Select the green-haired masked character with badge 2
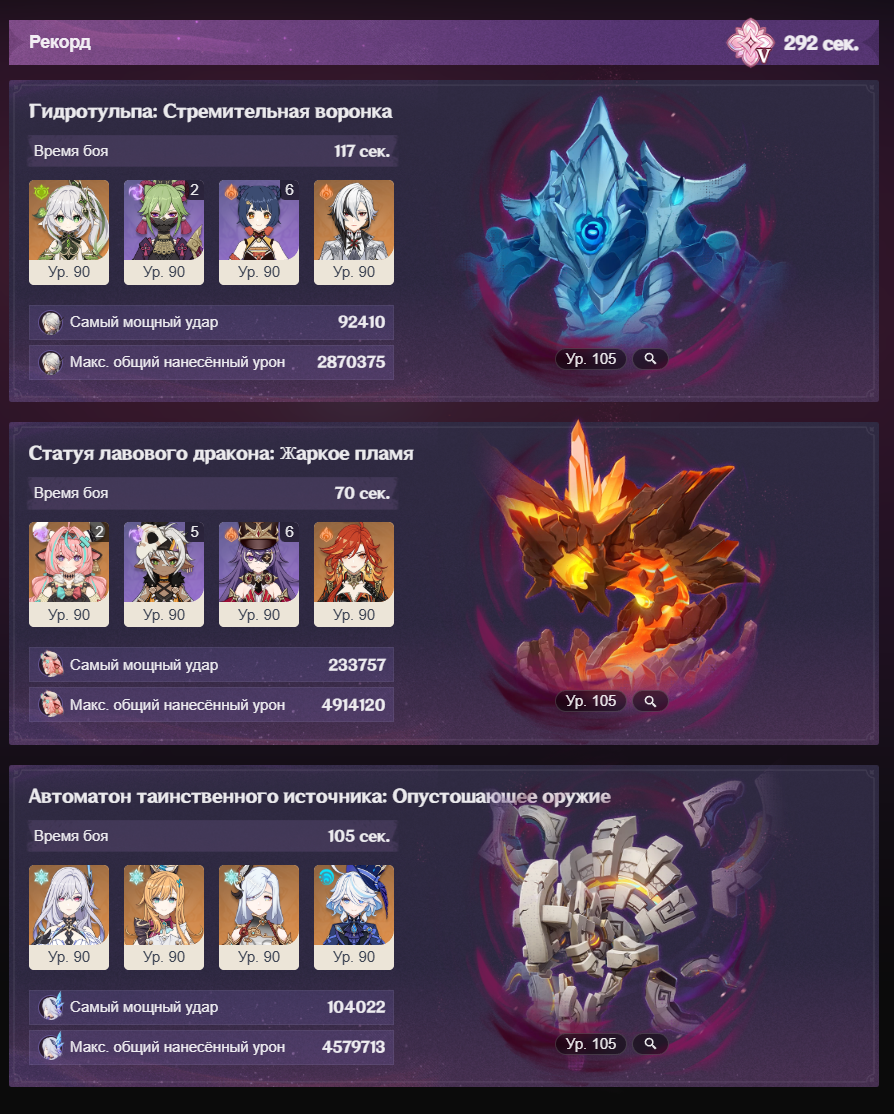Viewport: 894px width, 1114px height. point(164,232)
